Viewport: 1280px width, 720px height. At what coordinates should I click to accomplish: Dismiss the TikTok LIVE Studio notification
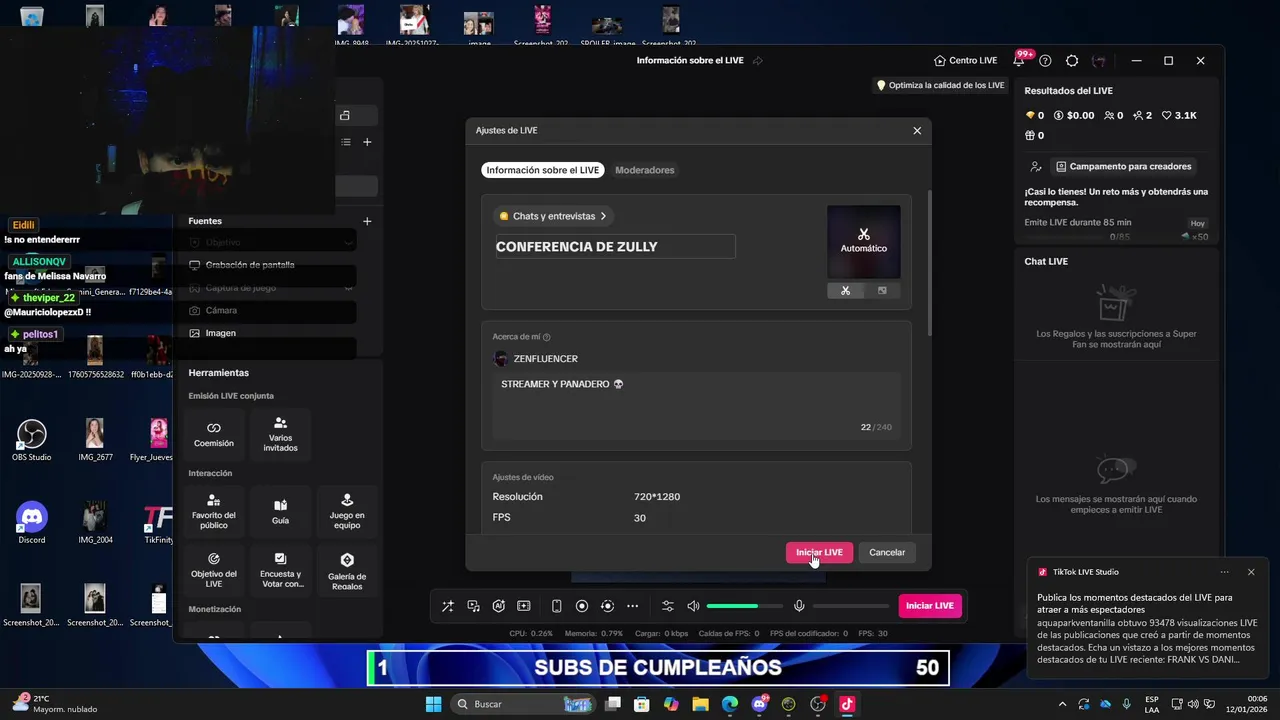1251,572
